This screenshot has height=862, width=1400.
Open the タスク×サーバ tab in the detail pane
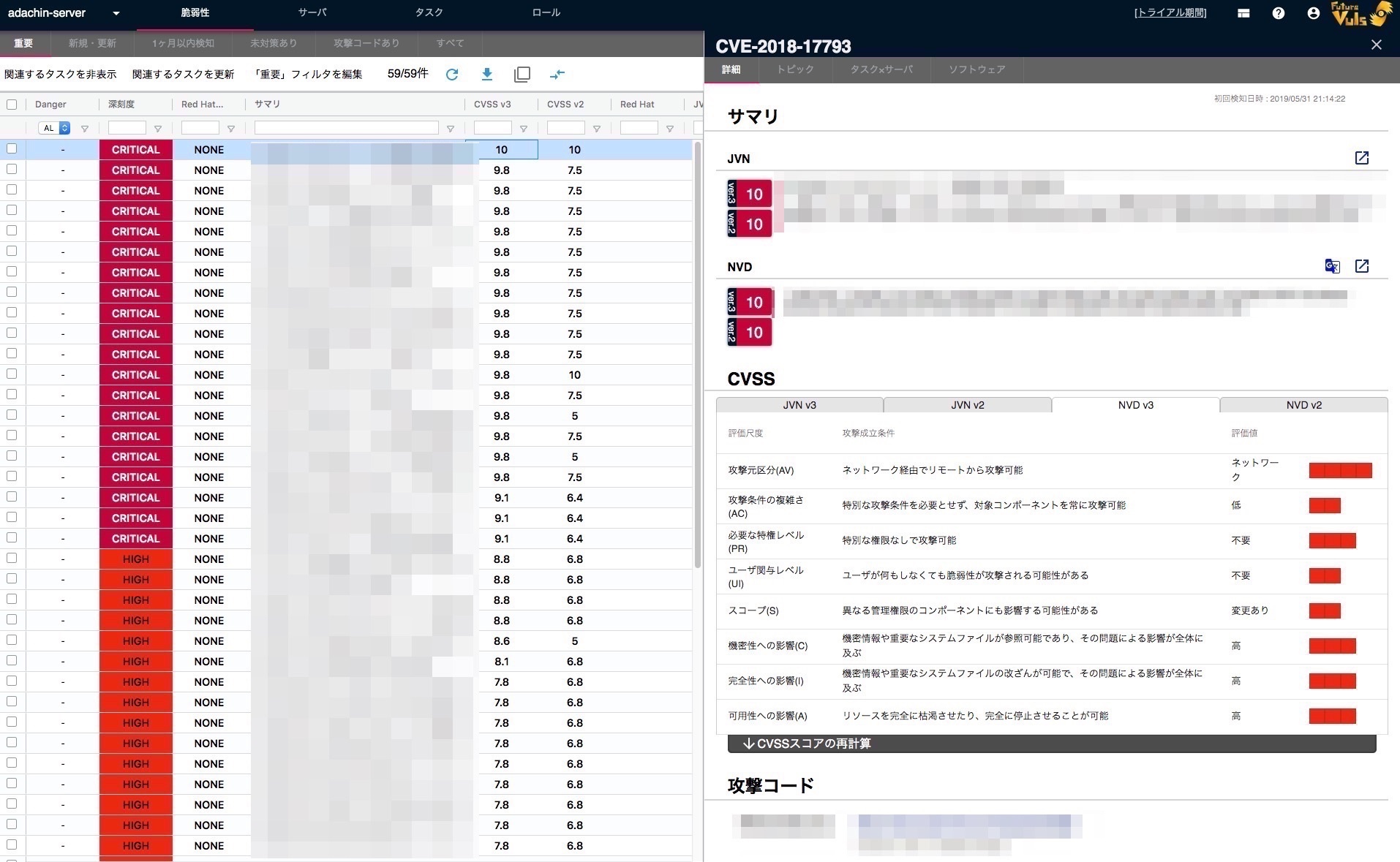click(881, 69)
